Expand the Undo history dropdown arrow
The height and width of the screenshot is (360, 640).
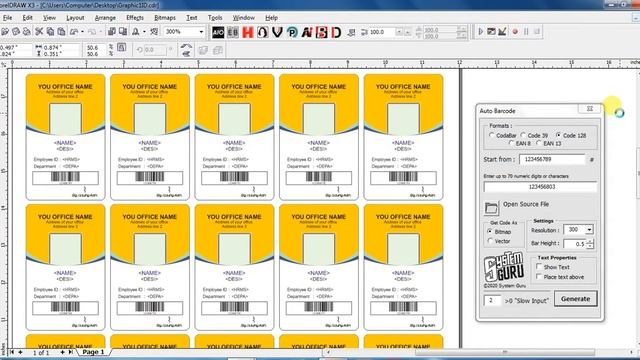tap(82, 32)
